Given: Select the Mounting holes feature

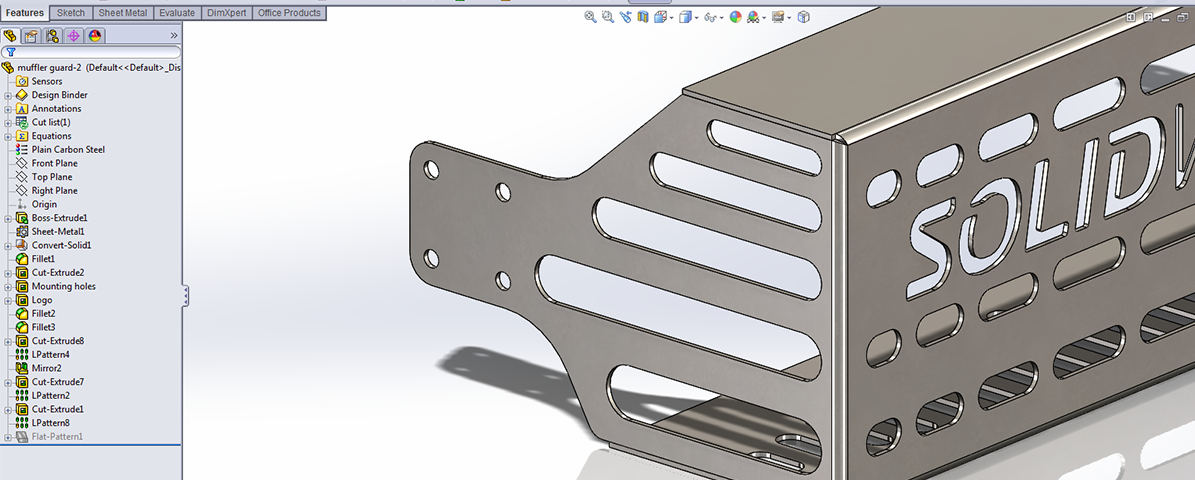Looking at the screenshot, I should [x=63, y=286].
